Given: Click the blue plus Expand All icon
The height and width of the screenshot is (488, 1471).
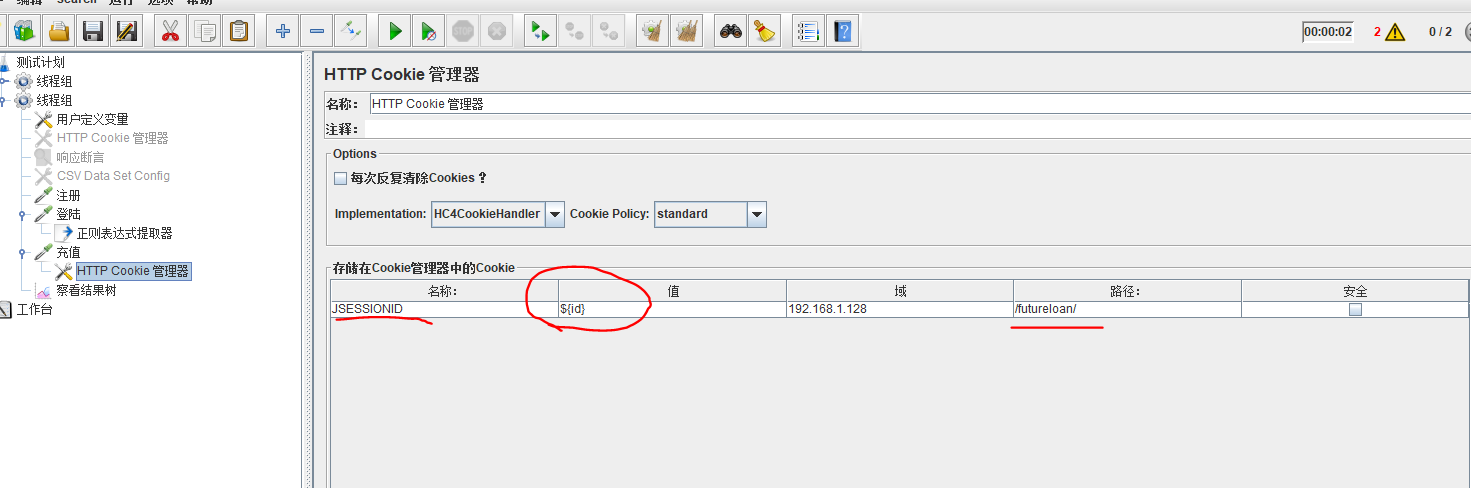Looking at the screenshot, I should coord(283,31).
